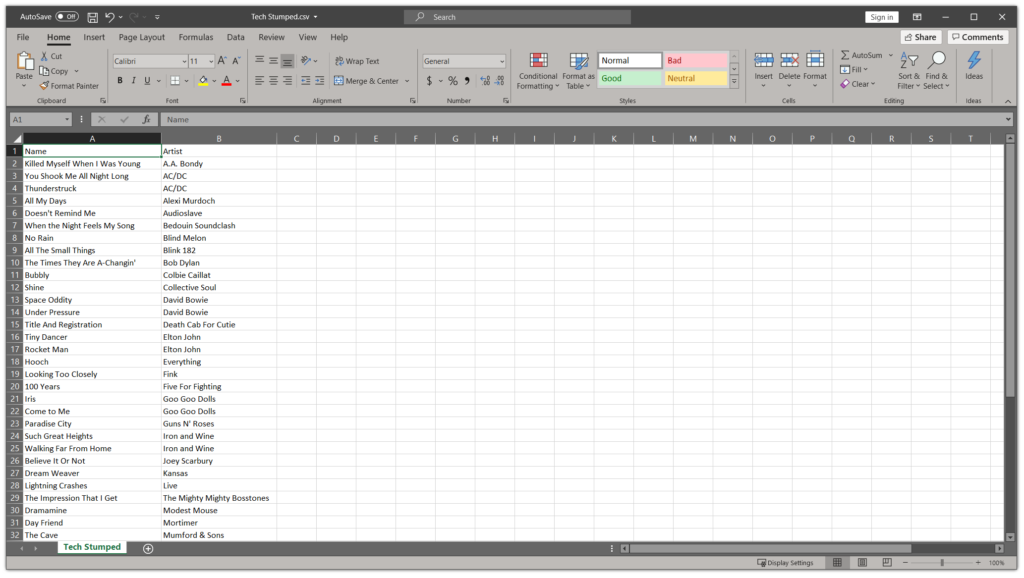Open the AutoSum dropdown arrow
The image size is (1024, 578).
click(x=890, y=56)
